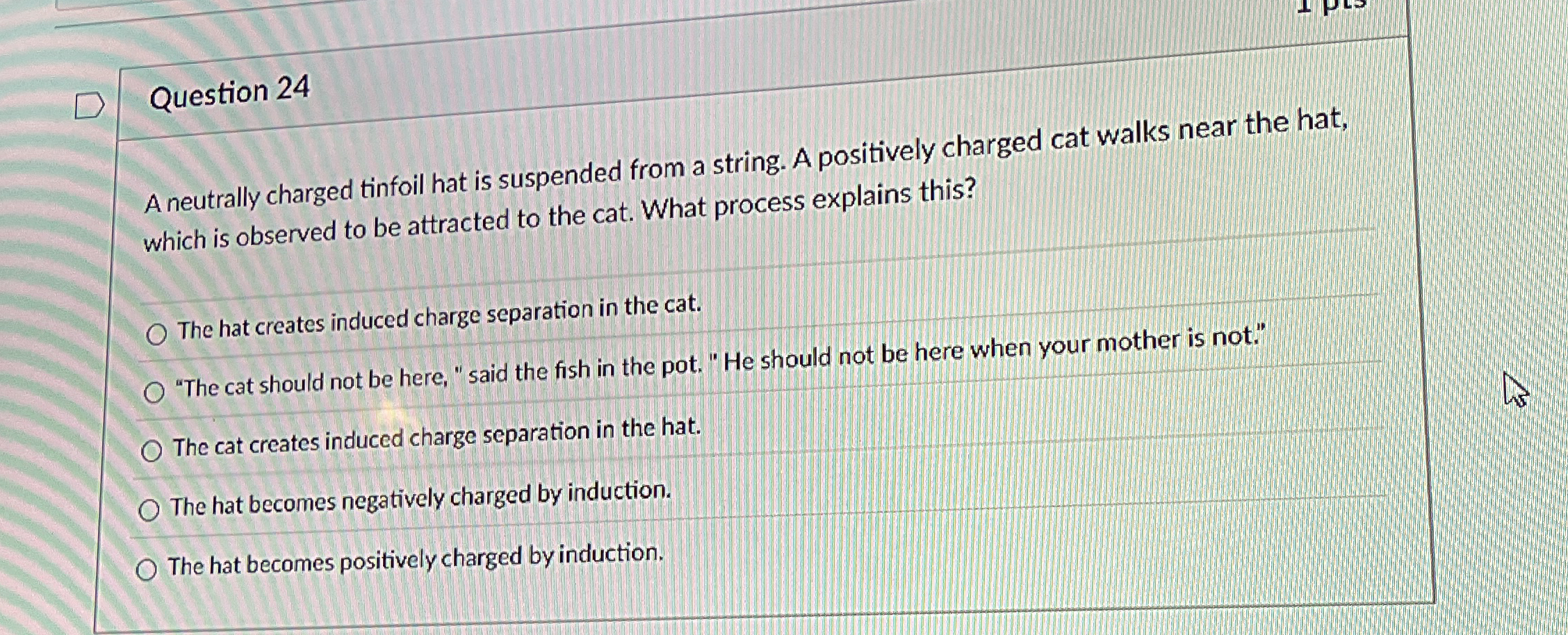Screen dimensions: 1568x635
Task: Select "The hat becomes negatively charged by induction"
Action: tap(147, 510)
